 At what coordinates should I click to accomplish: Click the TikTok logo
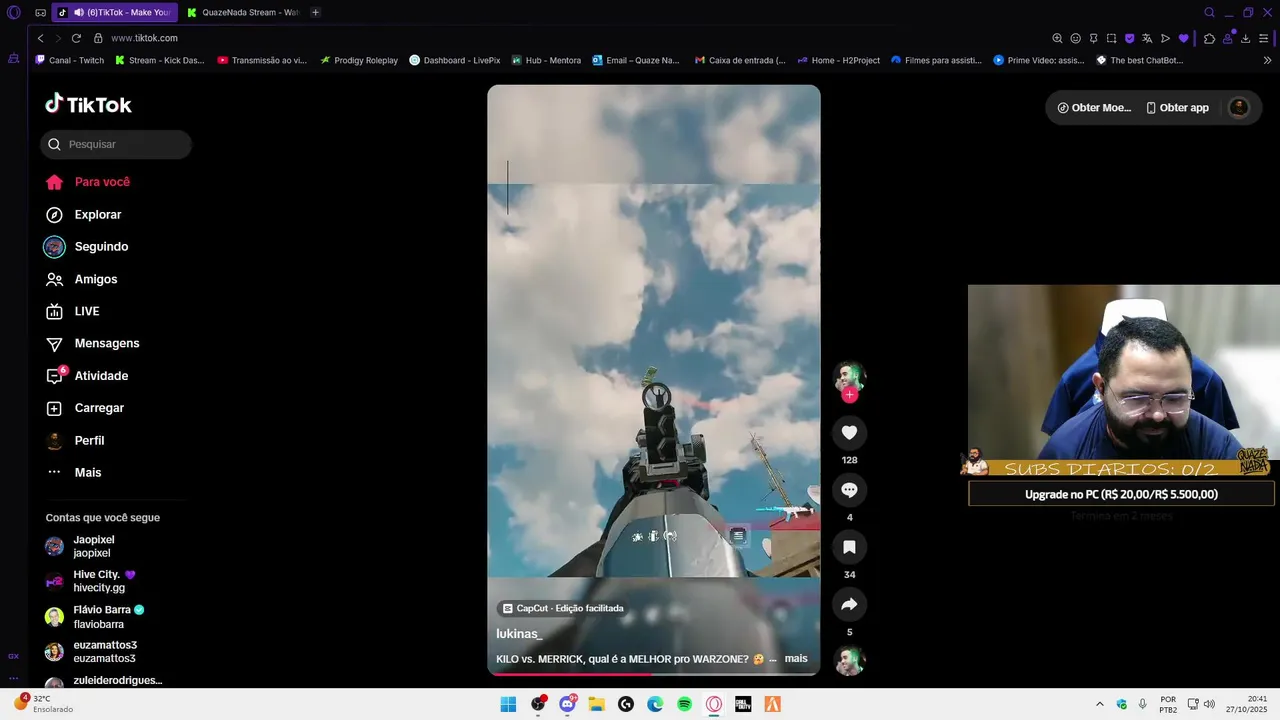point(88,104)
